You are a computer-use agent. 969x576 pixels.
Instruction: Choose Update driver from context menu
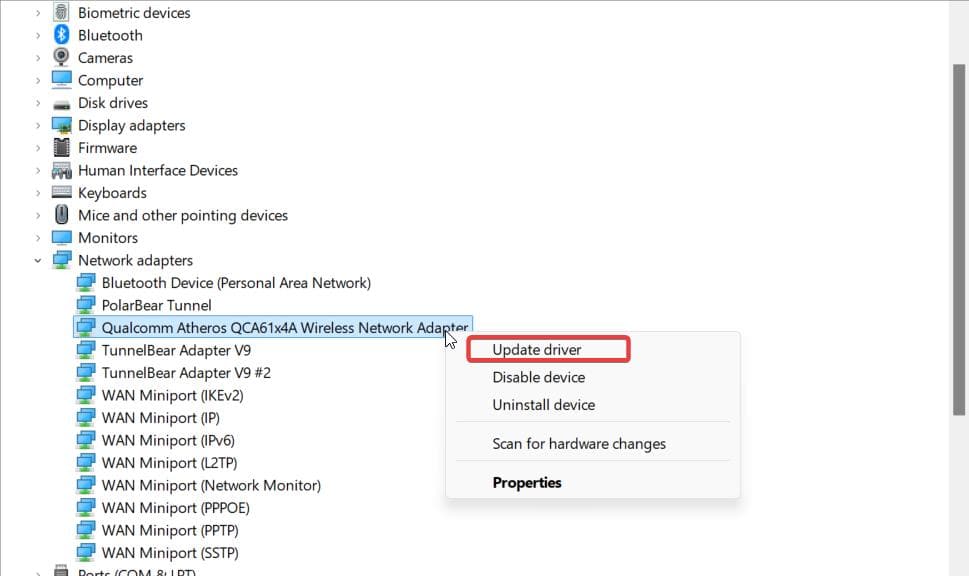(x=537, y=350)
